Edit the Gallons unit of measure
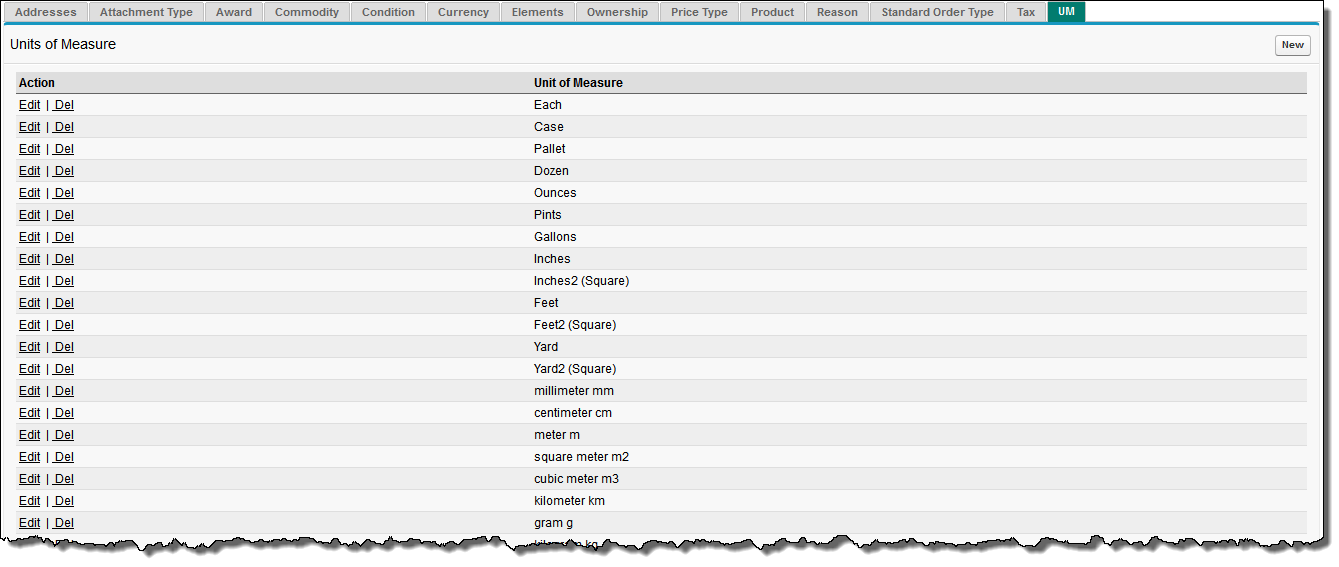Screen dimensions: 1339x567 pos(29,237)
